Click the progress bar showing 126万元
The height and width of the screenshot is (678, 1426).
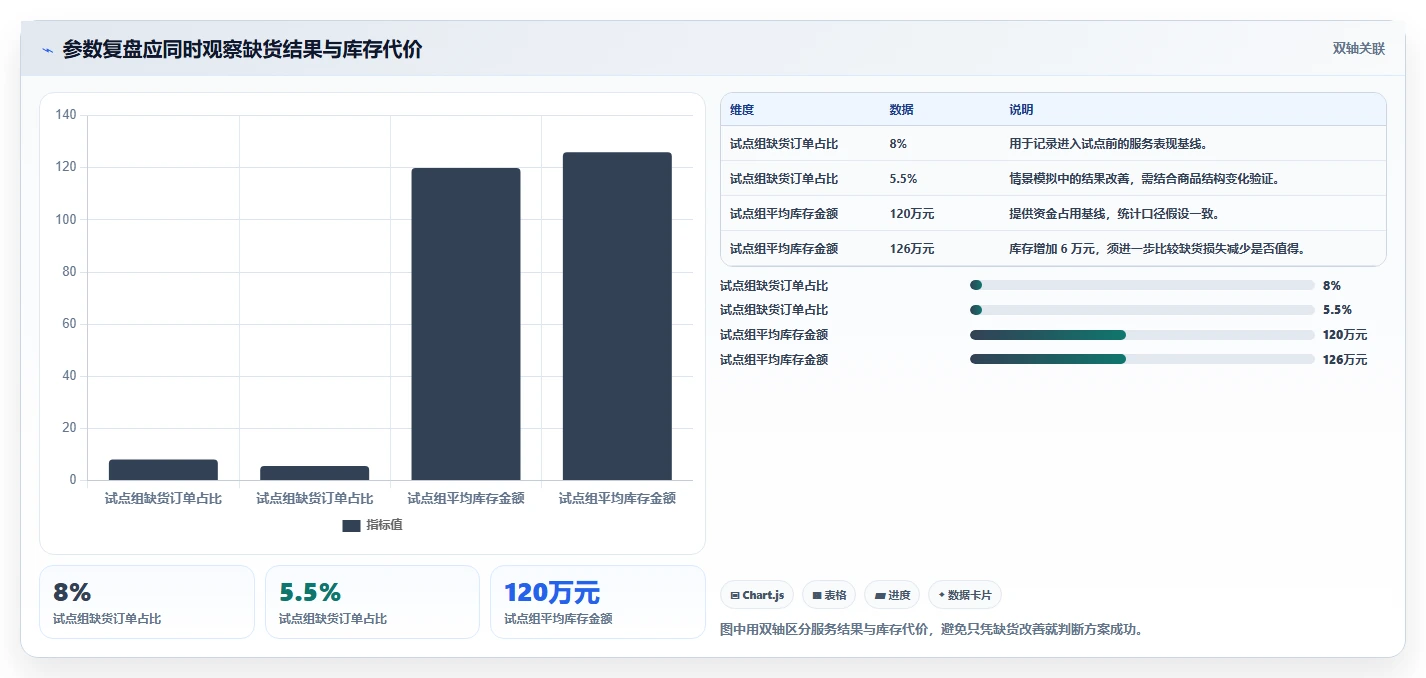tap(1142, 359)
